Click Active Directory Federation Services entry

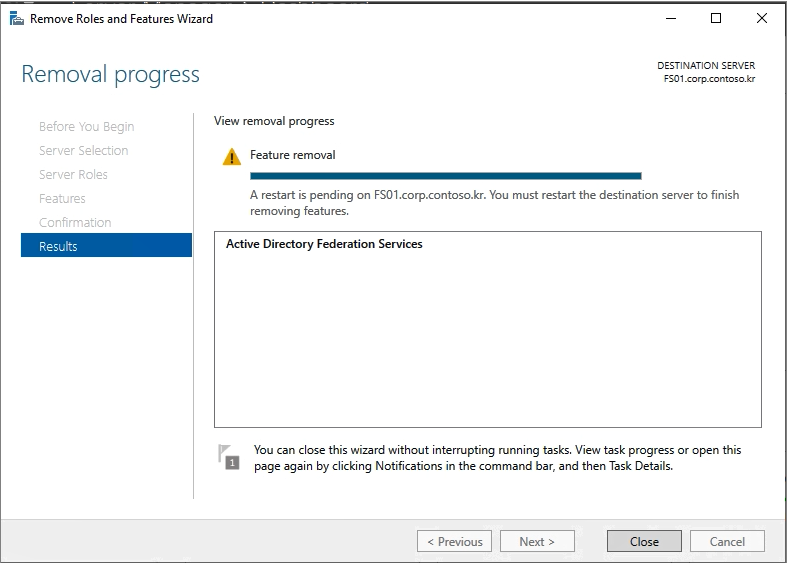click(x=324, y=244)
